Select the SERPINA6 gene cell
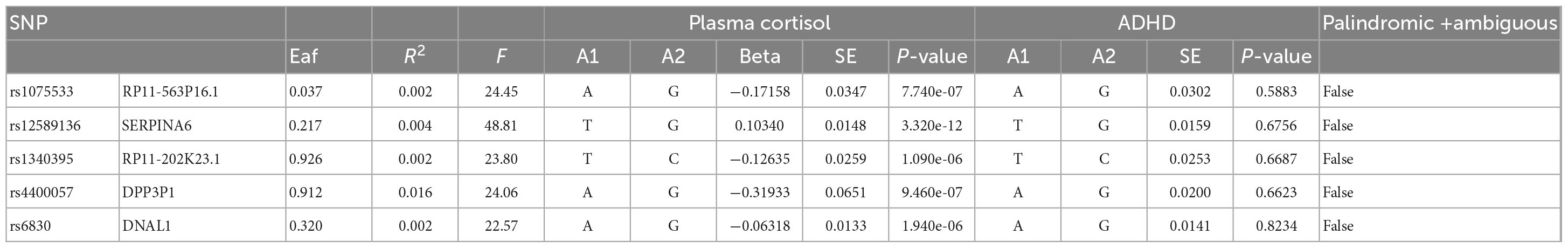Screen dimensions: 1568x248 point(202,125)
